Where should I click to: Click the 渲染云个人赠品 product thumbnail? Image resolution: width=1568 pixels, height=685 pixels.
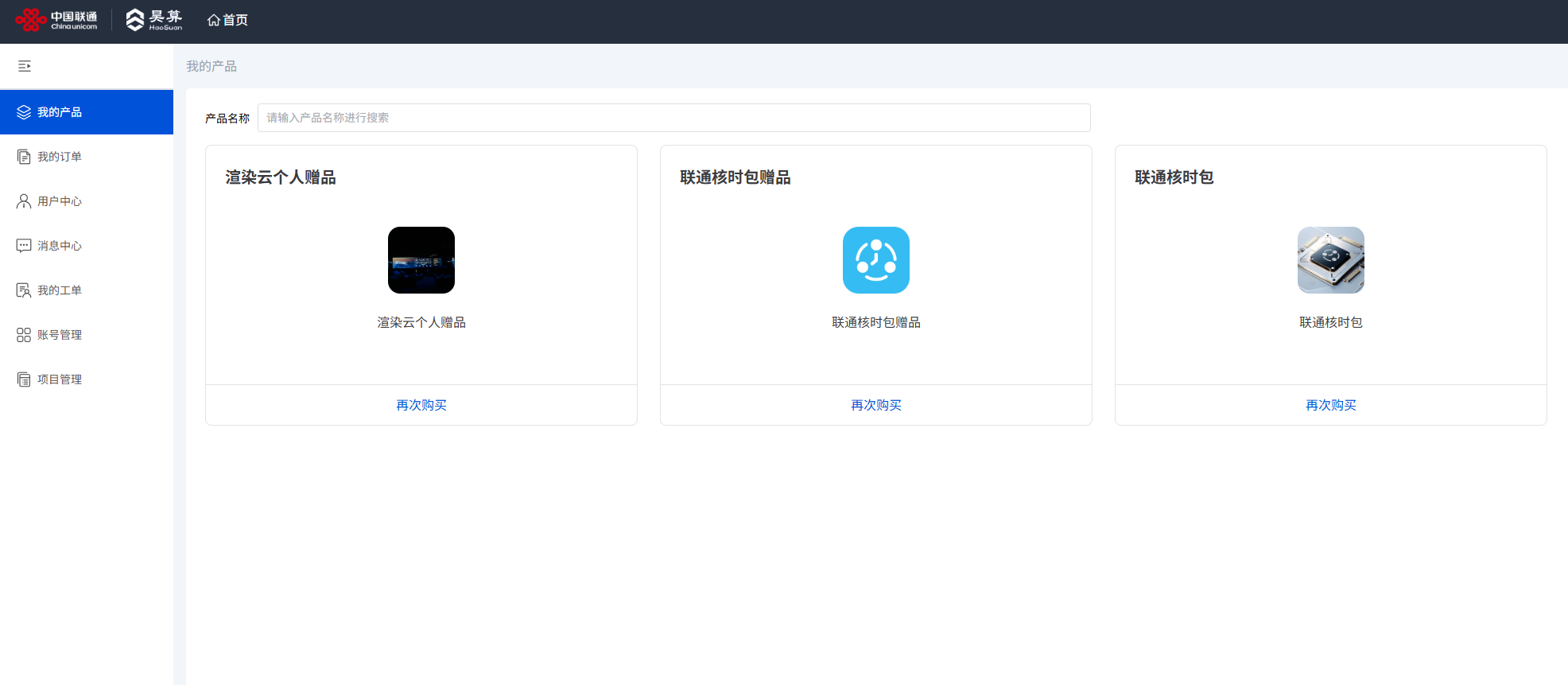click(x=421, y=260)
